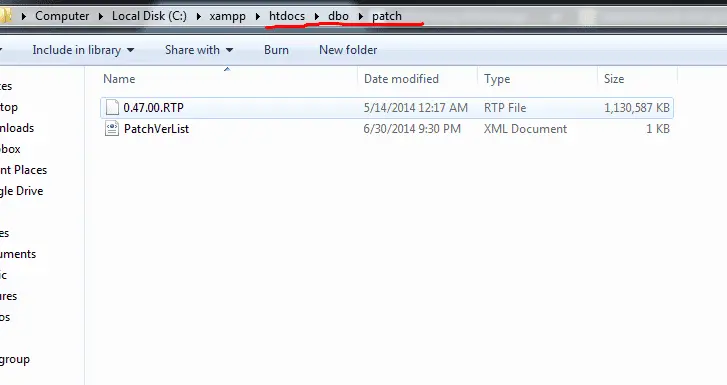Click the XML Document type cell
This screenshot has height=385, width=727.
(x=525, y=129)
